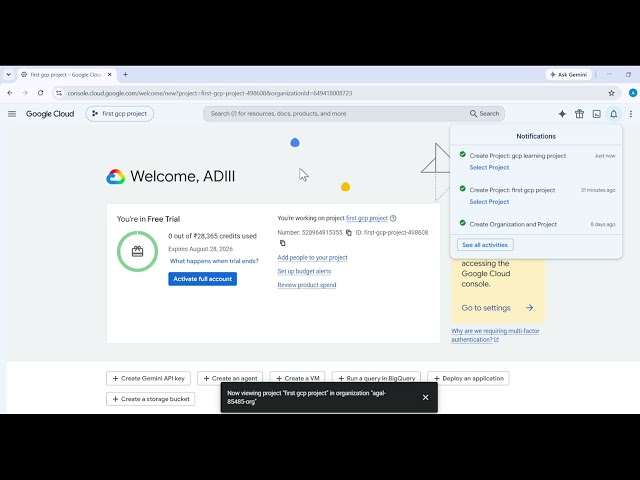
Task: Click Deploy an application button
Action: [468, 378]
